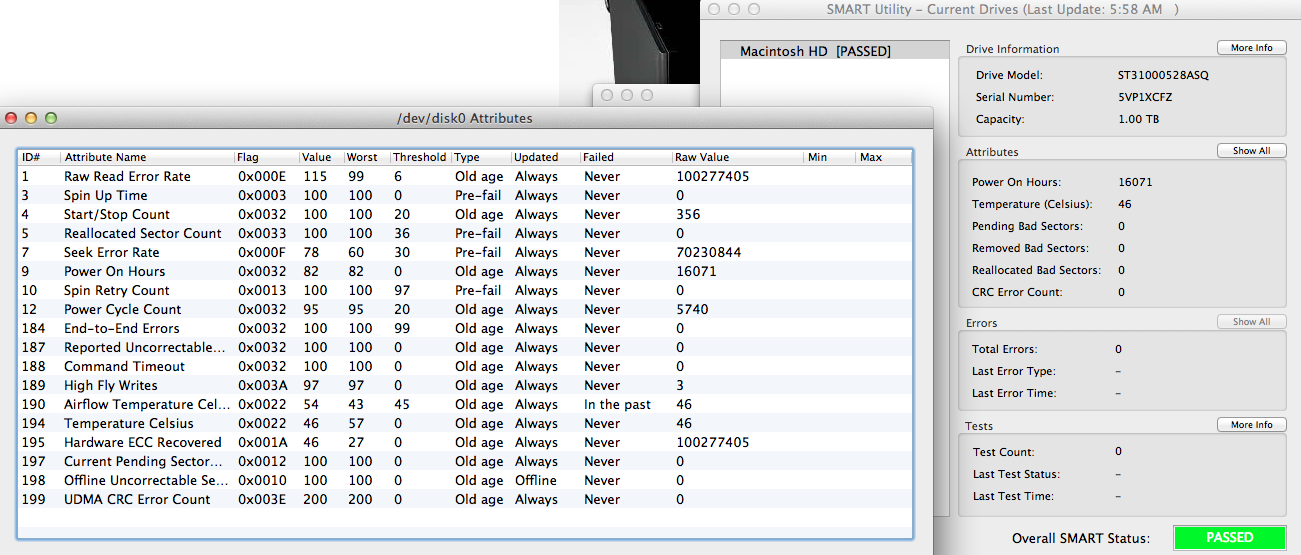Select Macintosh HD [PASSED] in drive list

pos(835,51)
